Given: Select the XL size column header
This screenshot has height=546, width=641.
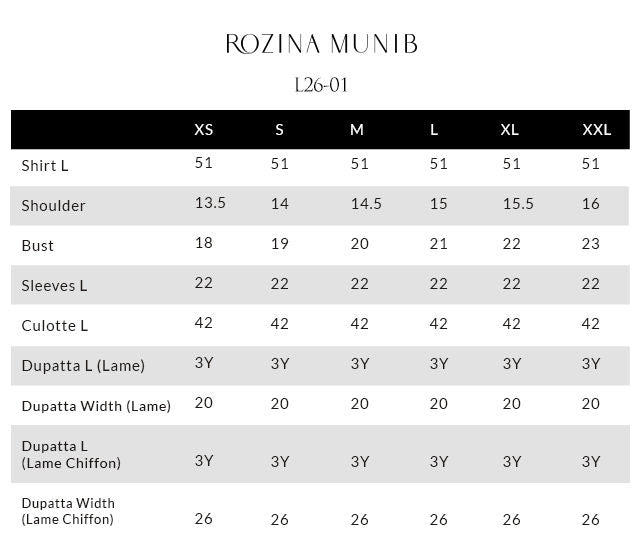Looking at the screenshot, I should pyautogui.click(x=509, y=130).
